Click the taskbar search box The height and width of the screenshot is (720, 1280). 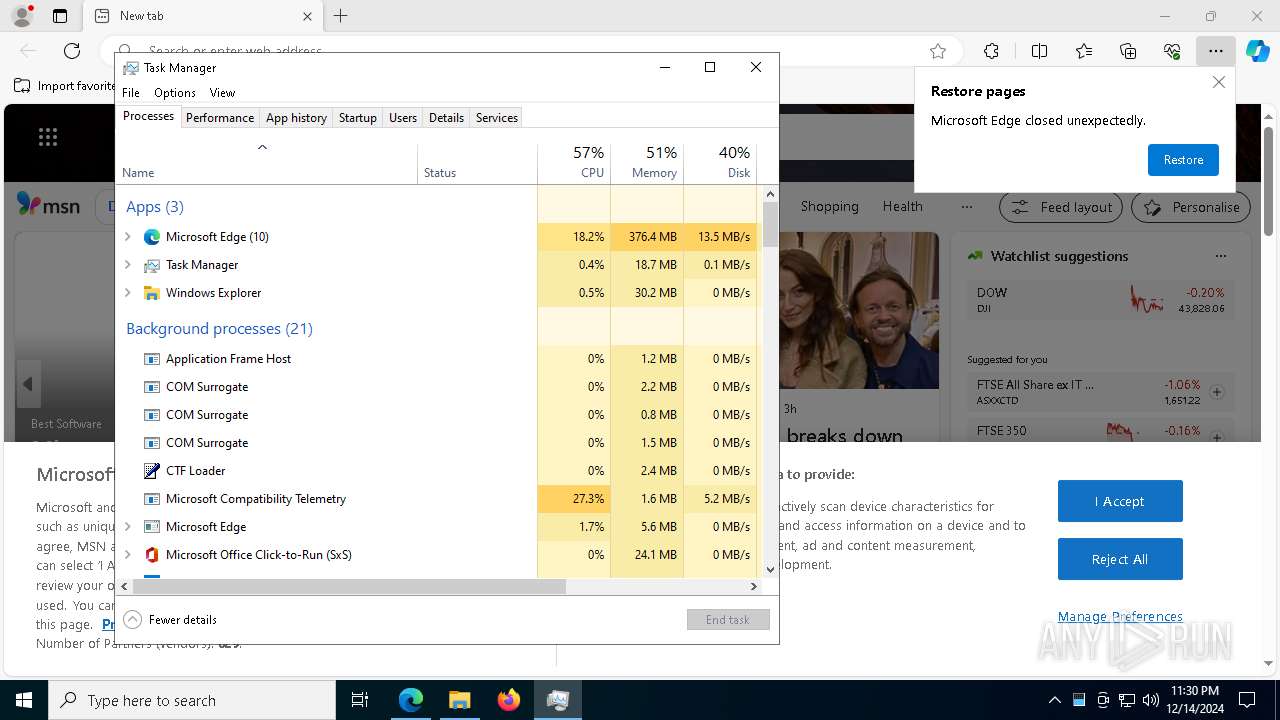click(192, 700)
